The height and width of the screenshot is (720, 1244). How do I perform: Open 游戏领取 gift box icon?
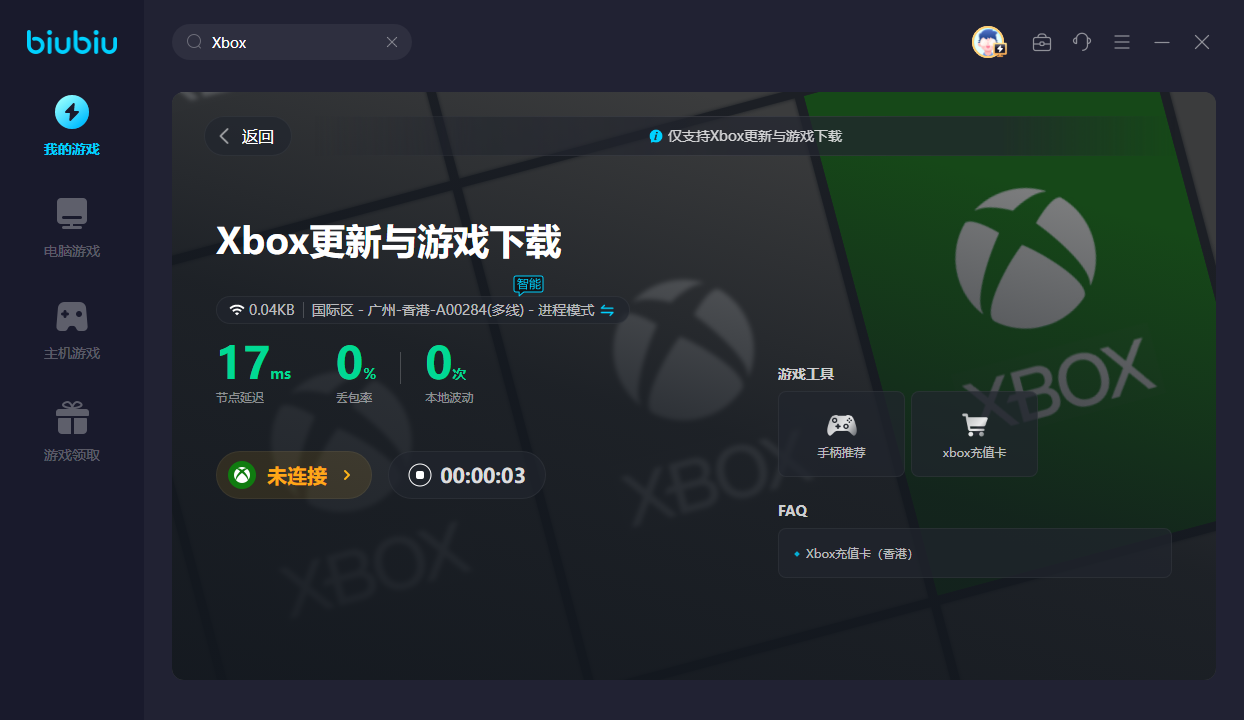pyautogui.click(x=72, y=418)
